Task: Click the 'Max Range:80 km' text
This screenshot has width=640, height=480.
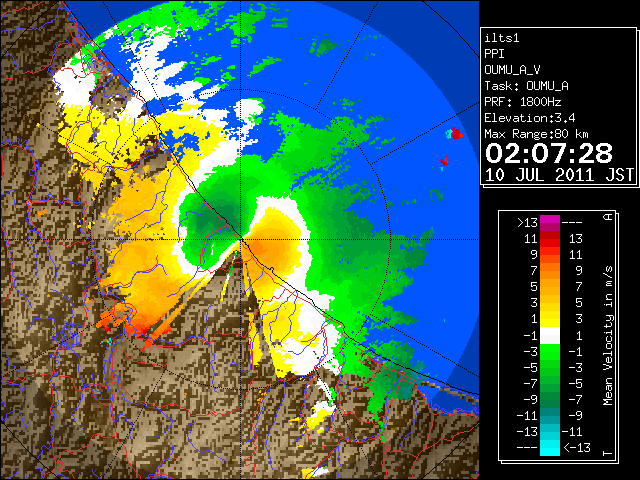Action: [536, 134]
